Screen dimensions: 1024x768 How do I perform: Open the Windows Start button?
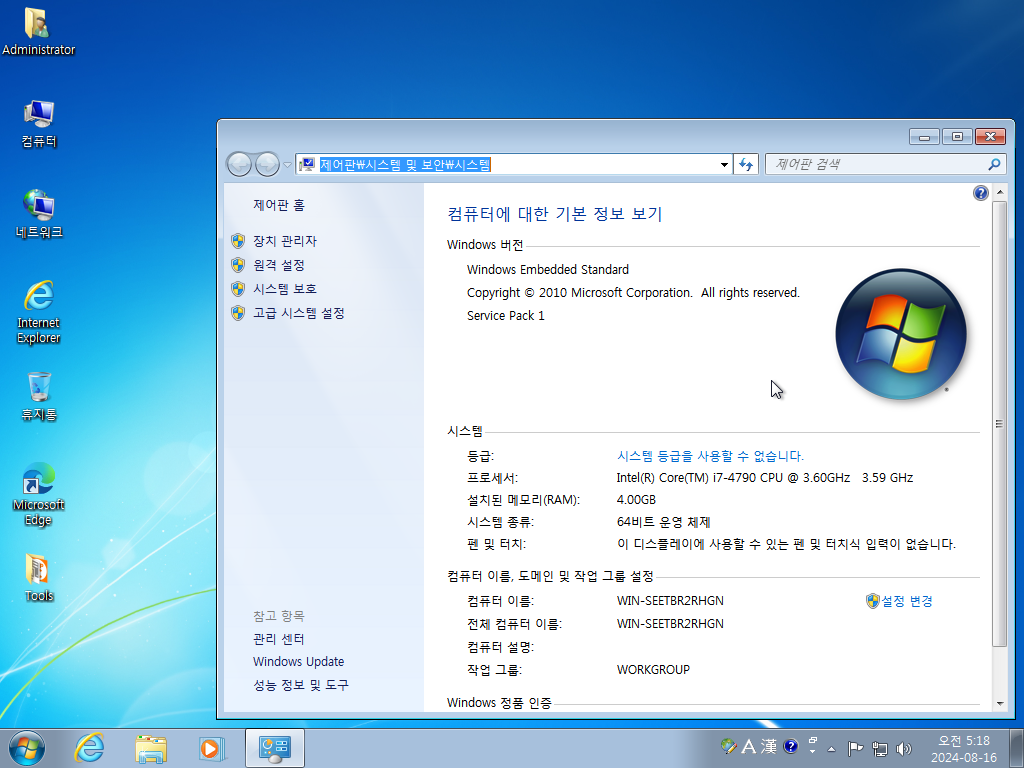tap(27, 748)
